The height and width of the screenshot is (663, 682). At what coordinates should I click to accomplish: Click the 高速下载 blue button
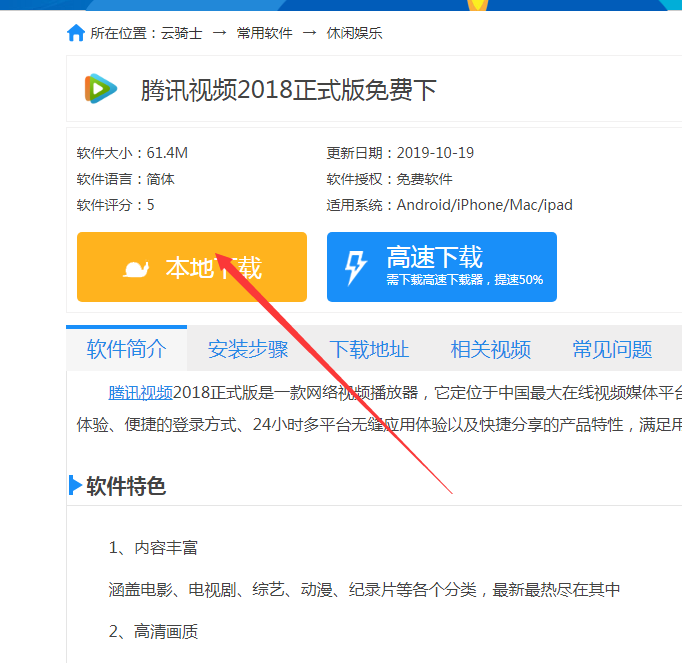pyautogui.click(x=441, y=267)
